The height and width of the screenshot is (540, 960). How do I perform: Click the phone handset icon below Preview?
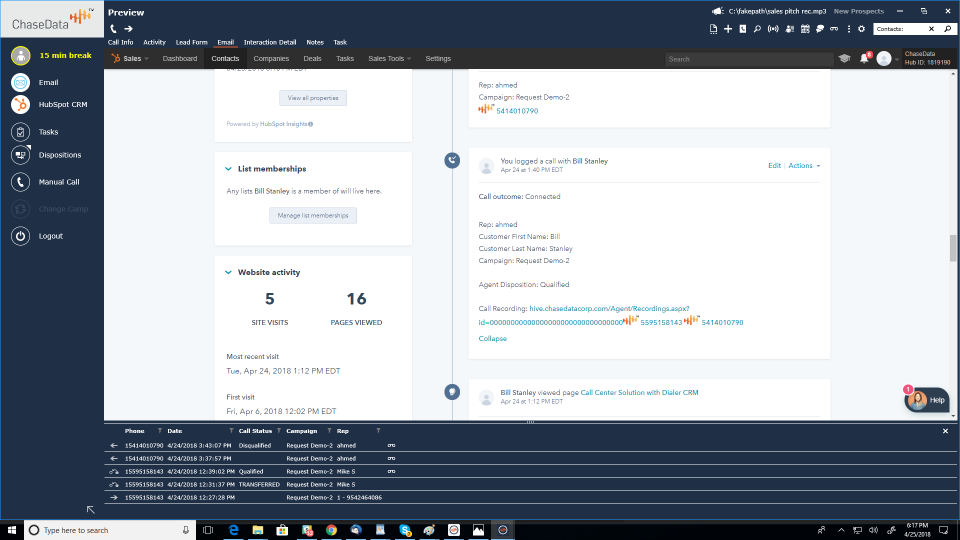click(113, 29)
